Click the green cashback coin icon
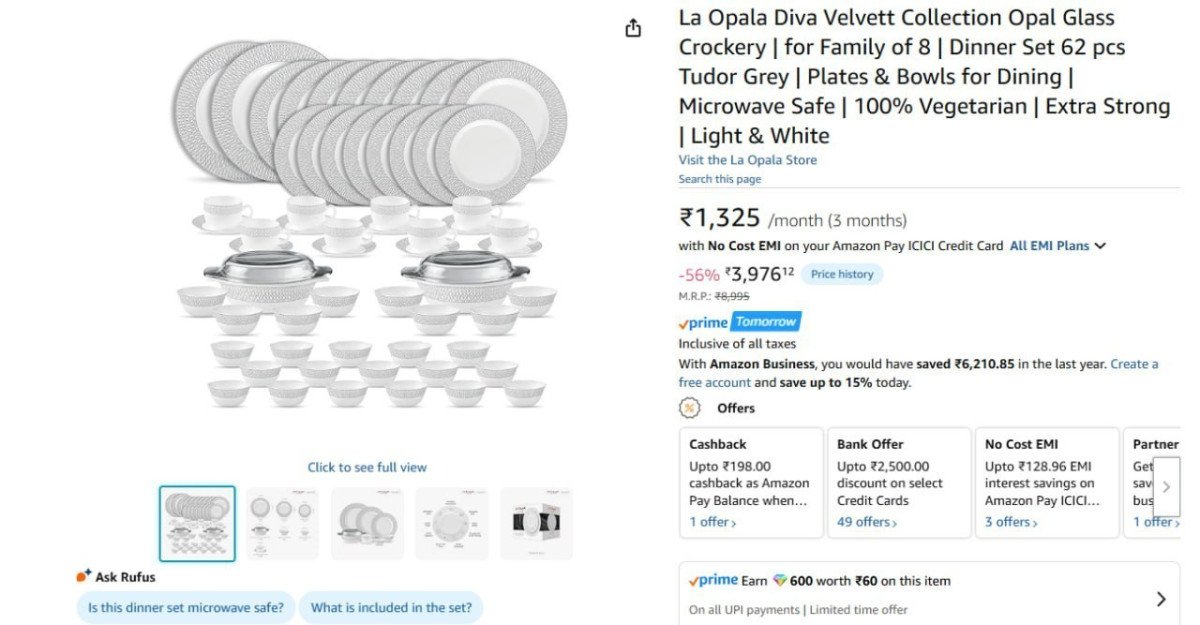 tap(778, 579)
